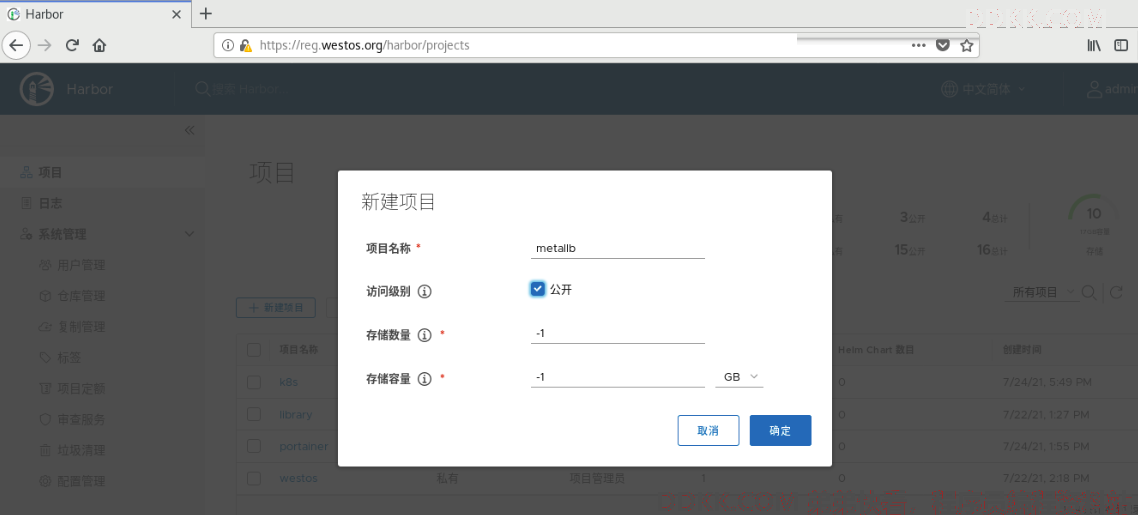The height and width of the screenshot is (515, 1138).
Task: Click the 确定 button
Action: pyautogui.click(x=780, y=430)
